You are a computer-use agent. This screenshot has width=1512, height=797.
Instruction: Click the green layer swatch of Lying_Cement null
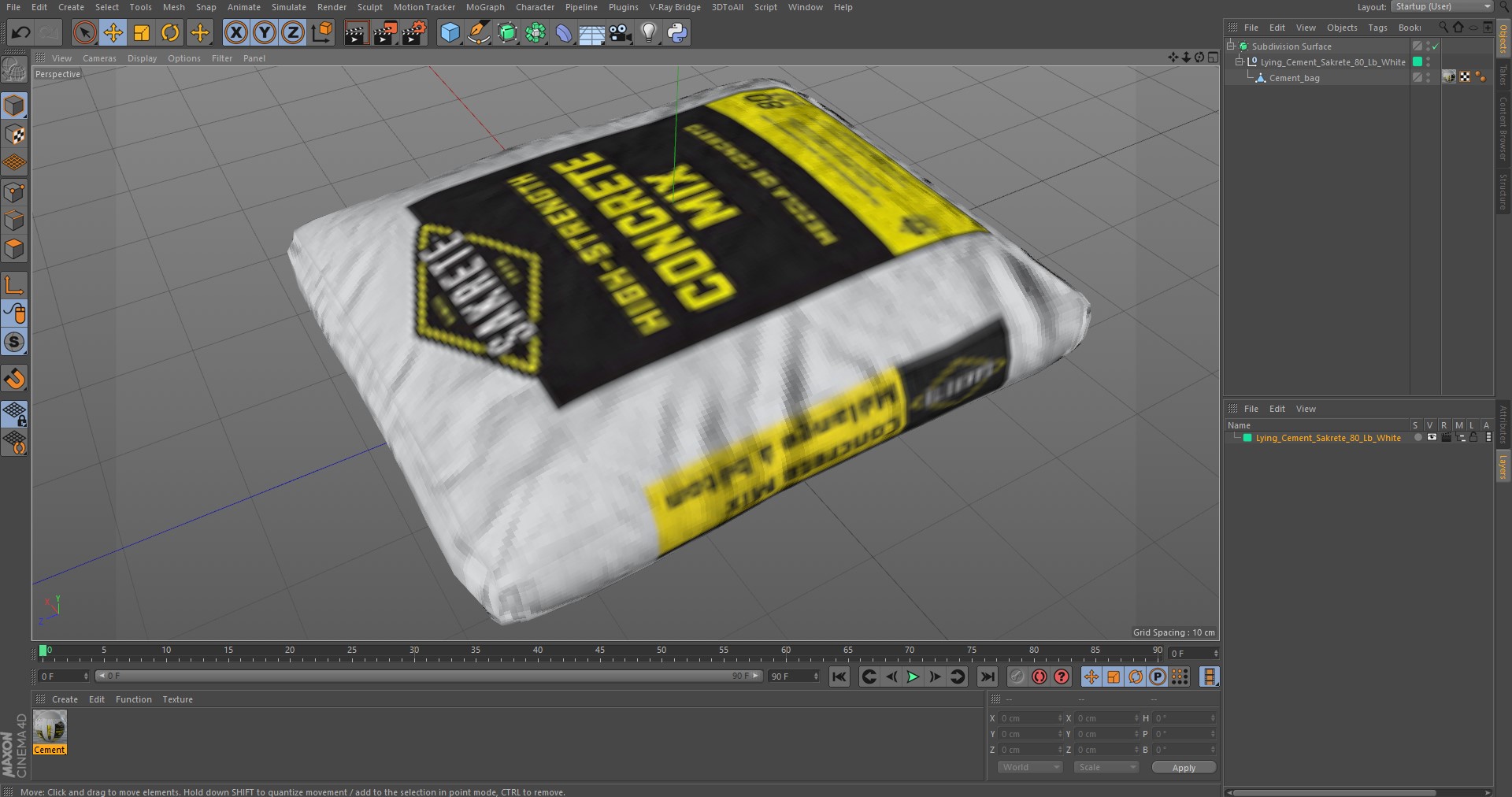click(1417, 61)
